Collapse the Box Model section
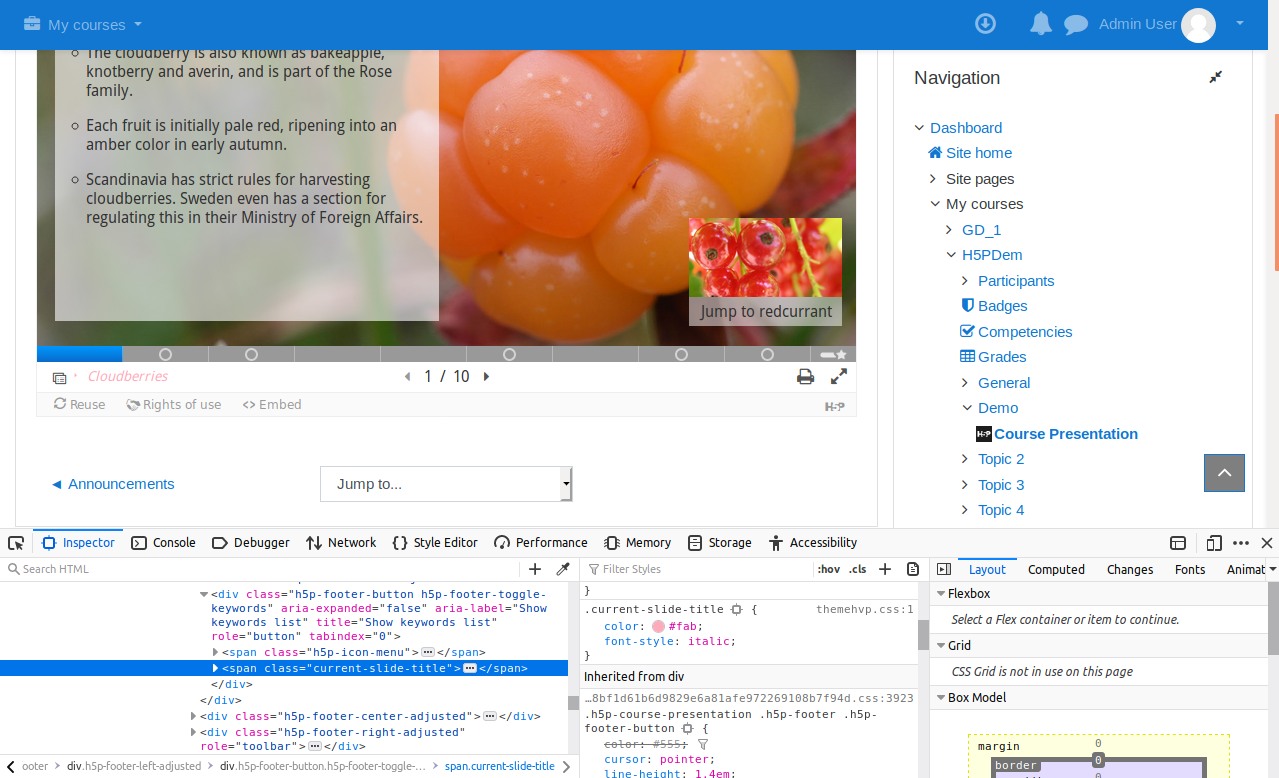The image size is (1279, 778). click(x=940, y=697)
